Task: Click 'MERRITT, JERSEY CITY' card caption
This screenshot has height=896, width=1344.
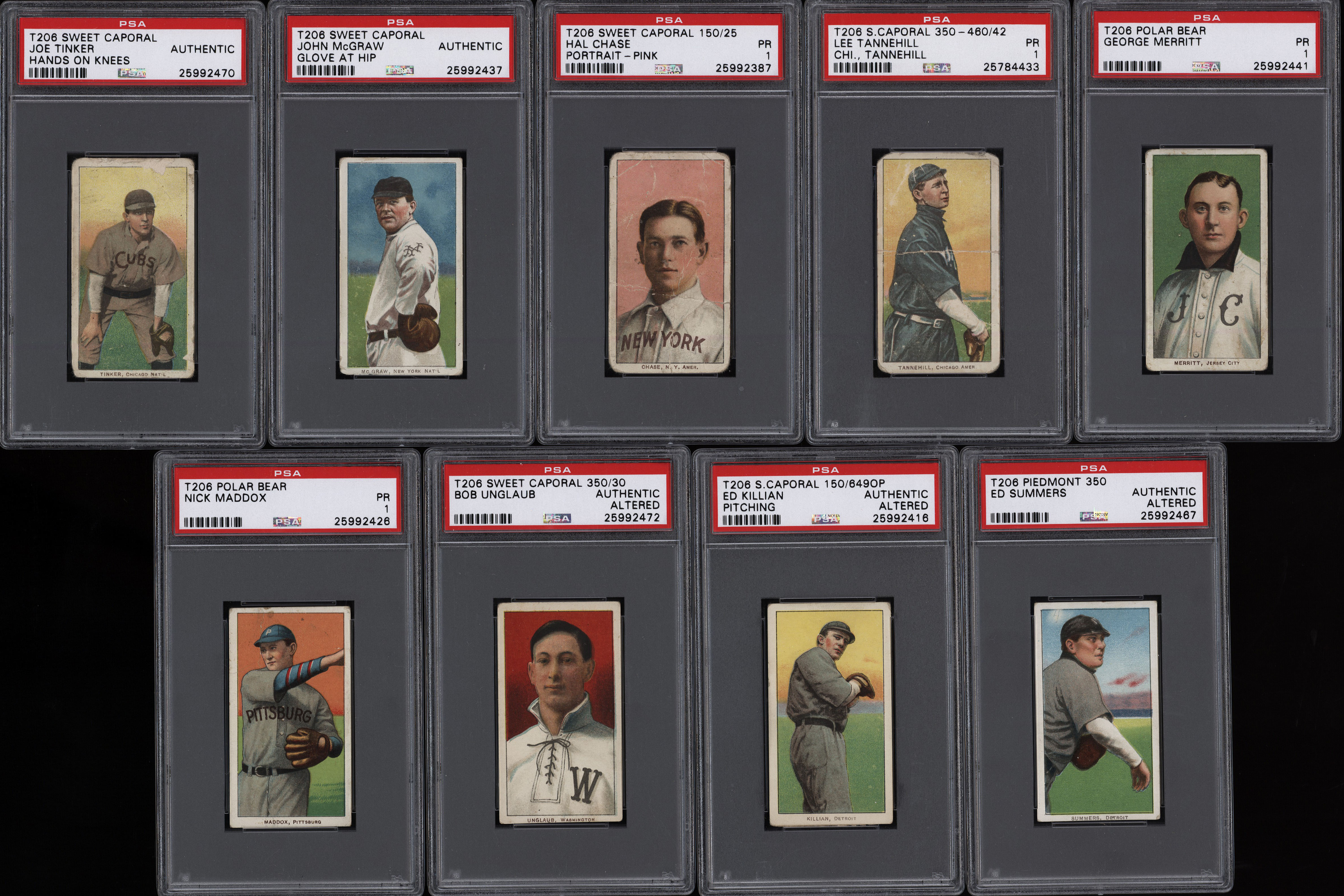Action: [1206, 363]
